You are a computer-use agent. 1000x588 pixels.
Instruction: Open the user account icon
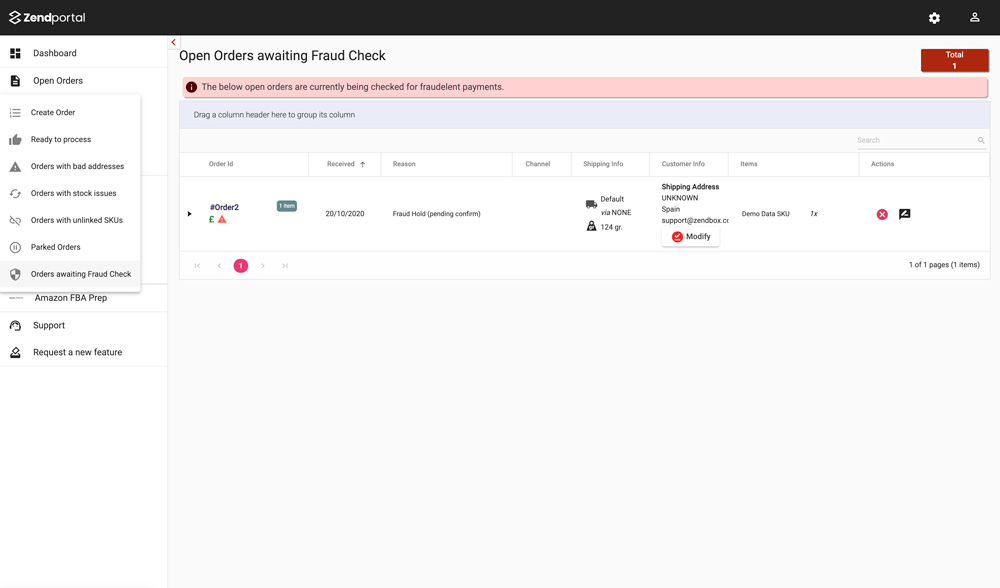click(x=974, y=18)
